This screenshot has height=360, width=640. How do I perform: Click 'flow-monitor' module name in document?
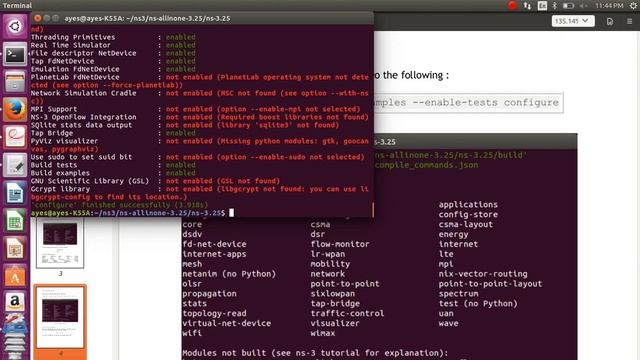coord(340,244)
